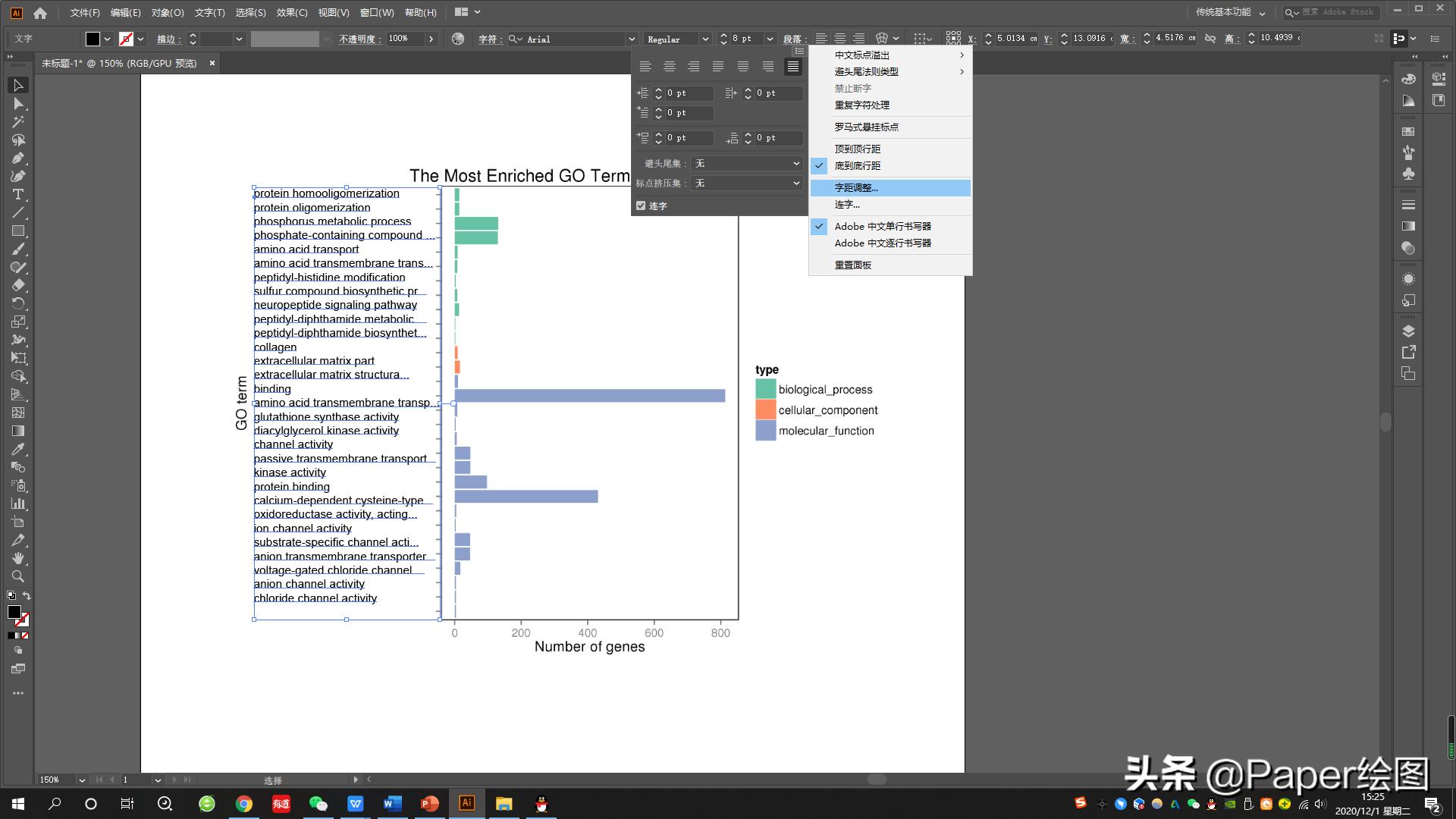Image resolution: width=1456 pixels, height=819 pixels.
Task: Open the Layers panel icon
Action: [1408, 331]
